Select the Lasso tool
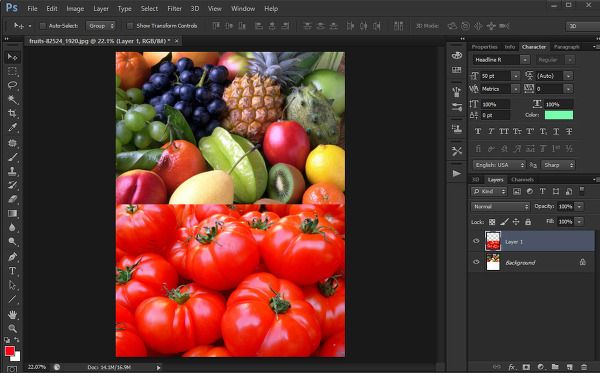 tap(12, 85)
